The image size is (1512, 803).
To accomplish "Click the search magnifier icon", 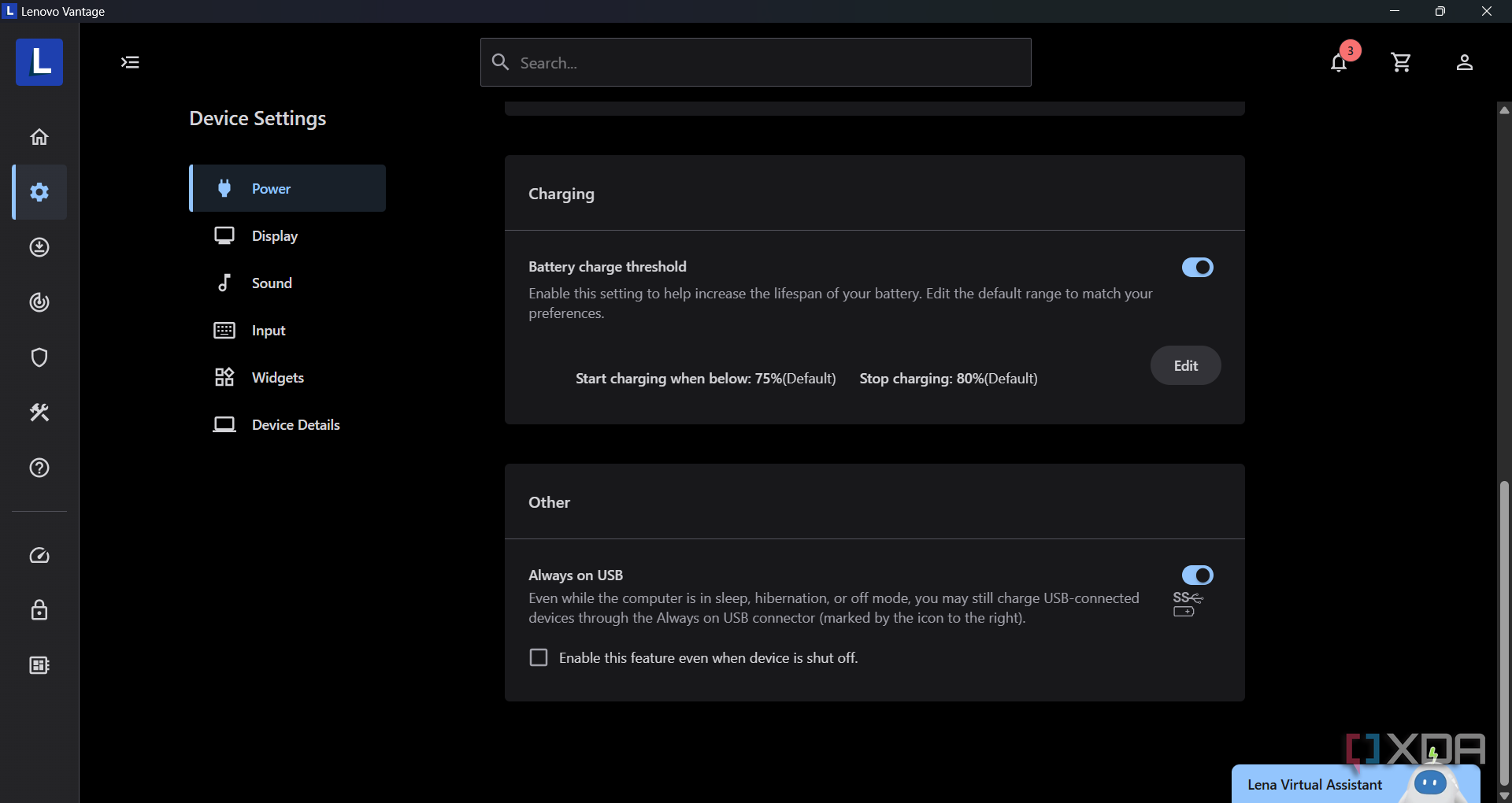I will (500, 61).
